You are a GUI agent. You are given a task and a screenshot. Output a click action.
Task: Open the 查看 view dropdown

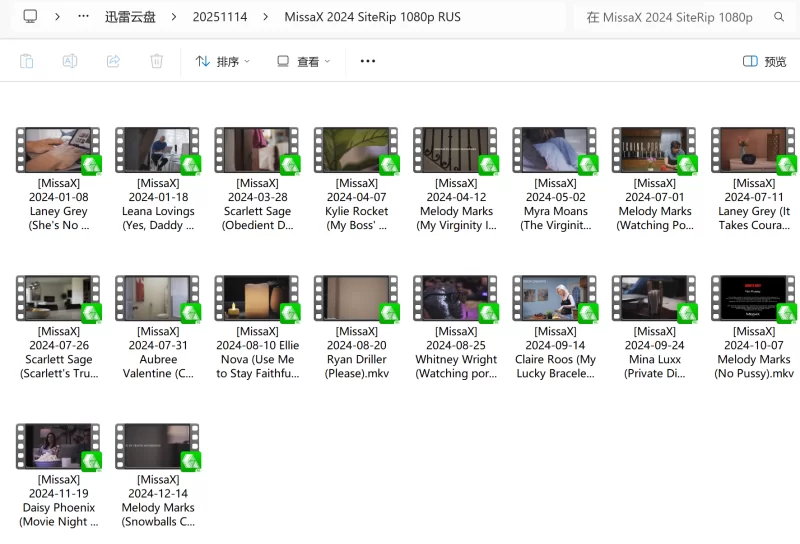(304, 62)
